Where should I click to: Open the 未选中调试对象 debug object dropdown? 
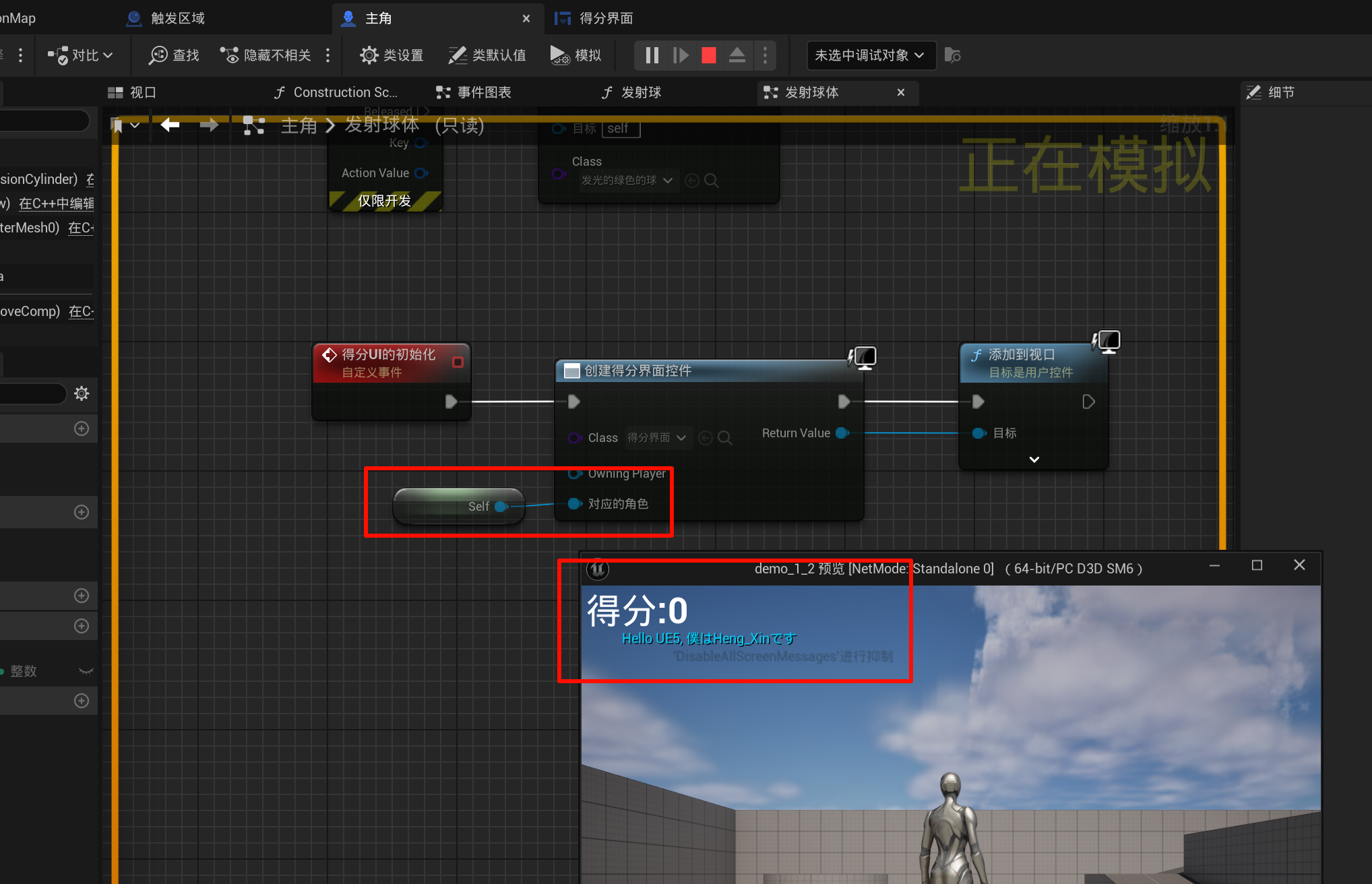coord(870,55)
